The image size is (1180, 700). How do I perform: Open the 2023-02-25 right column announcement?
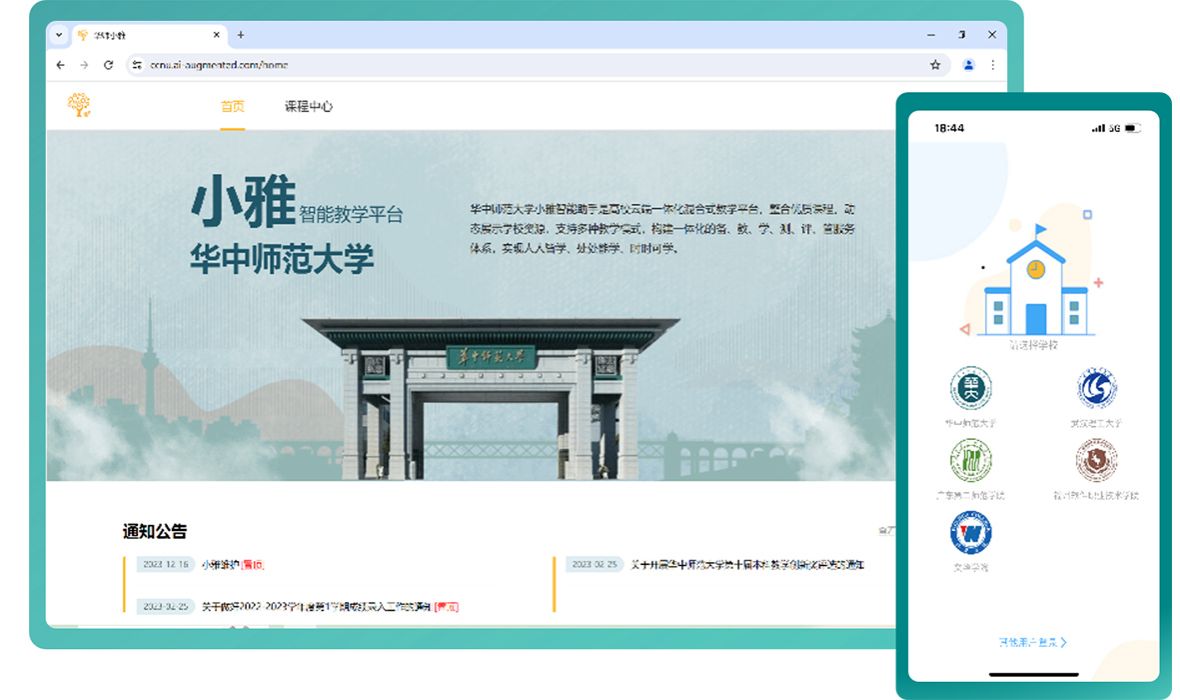pos(745,565)
